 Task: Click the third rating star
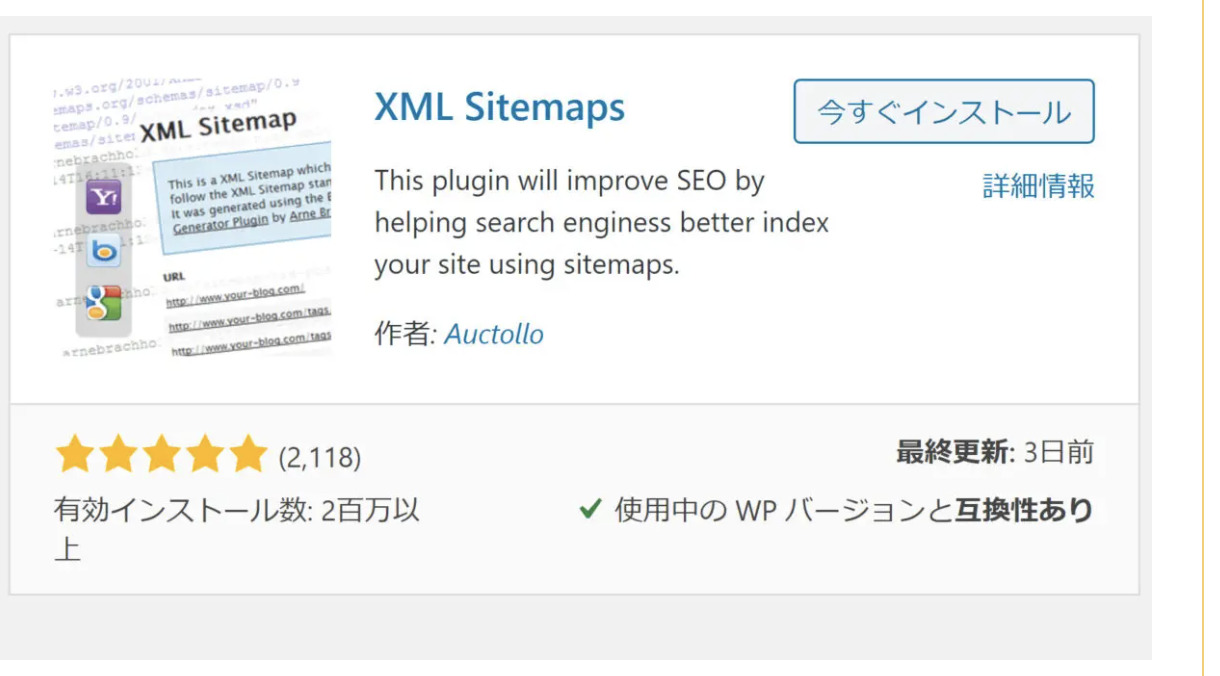tap(161, 455)
